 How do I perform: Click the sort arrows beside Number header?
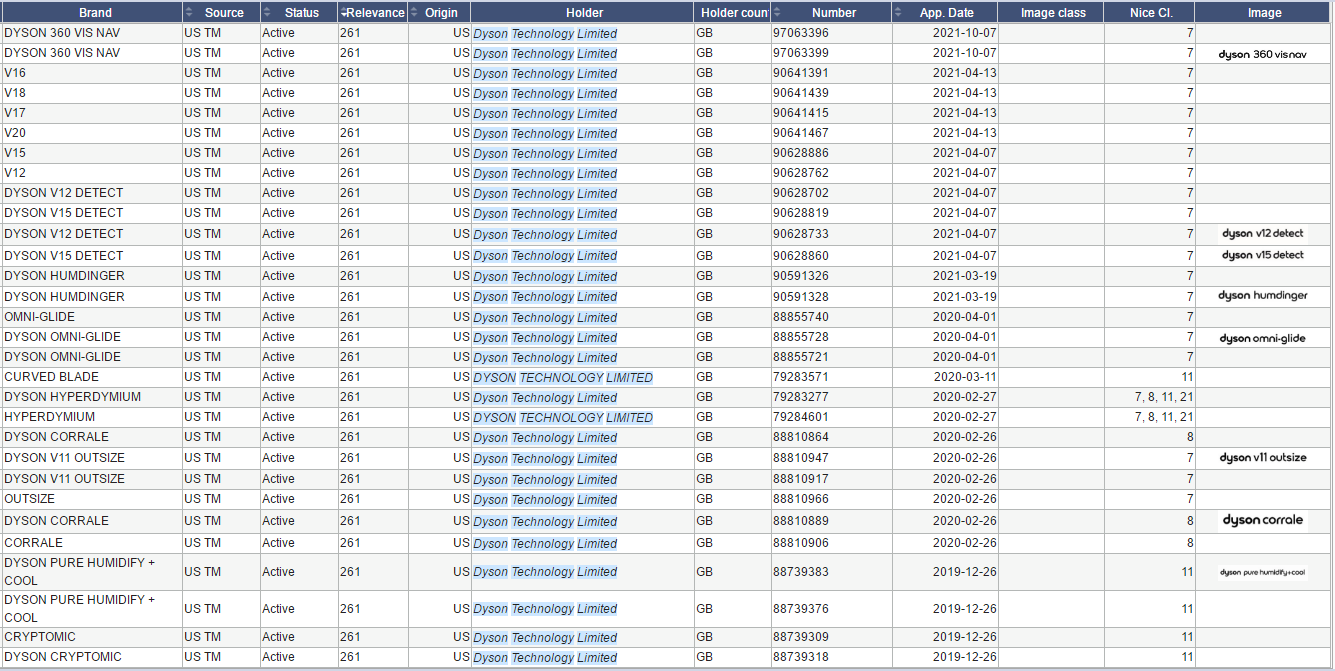(x=778, y=12)
